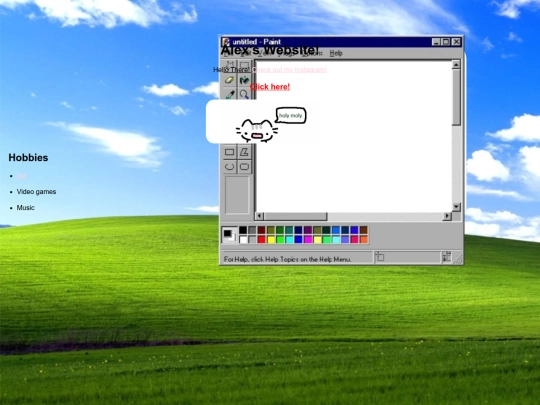Pick the black palette swatch
This screenshot has height=405, width=540.
click(243, 230)
